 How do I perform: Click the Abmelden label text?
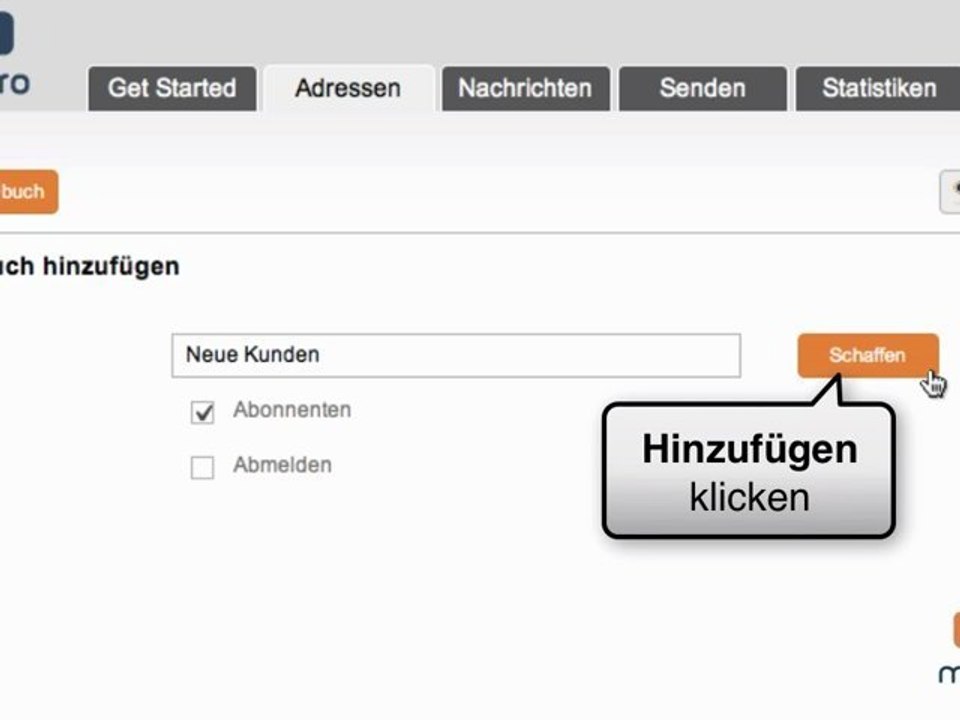click(282, 465)
